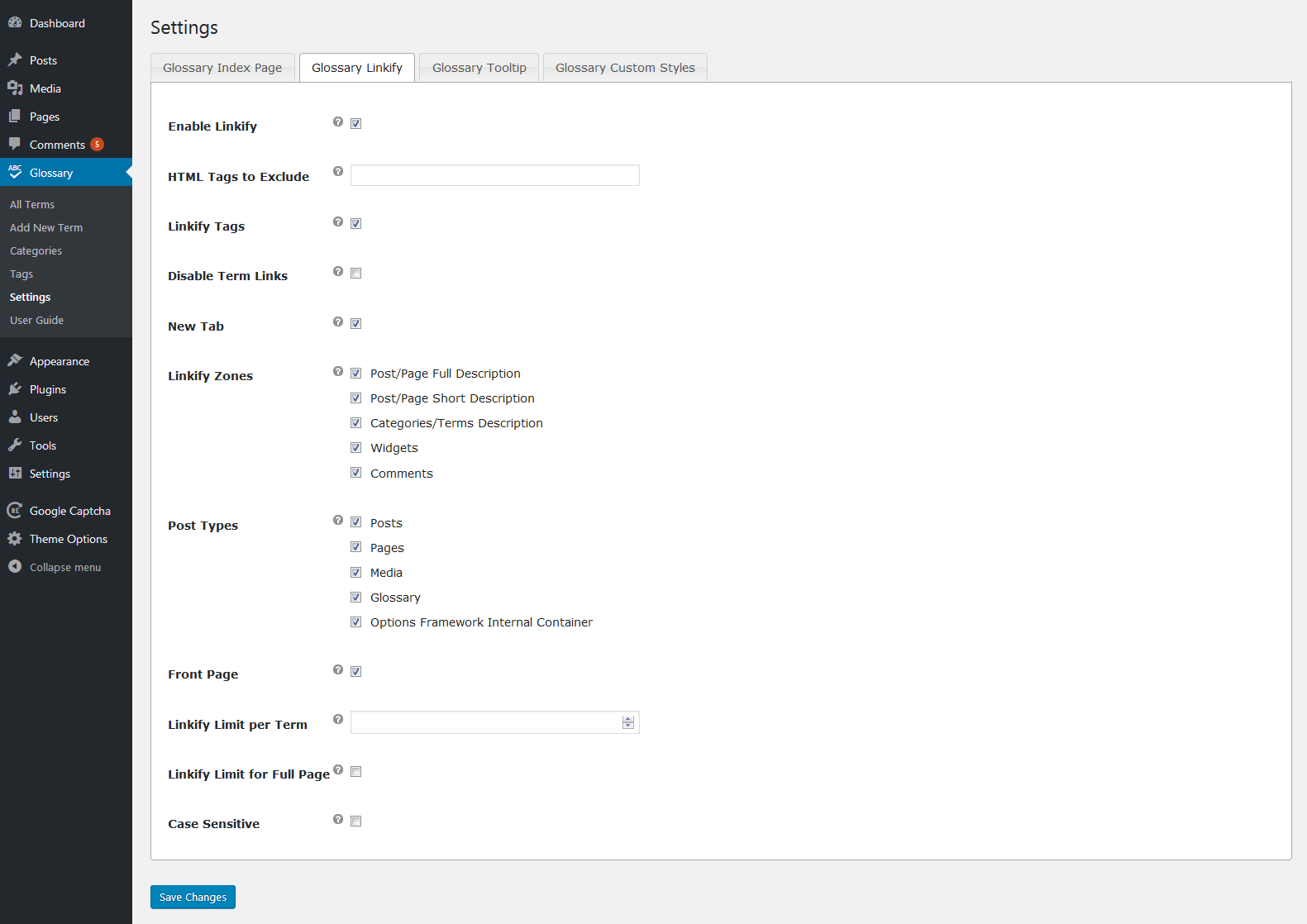
Task: Open Comments in the sidebar menu
Action: click(57, 145)
